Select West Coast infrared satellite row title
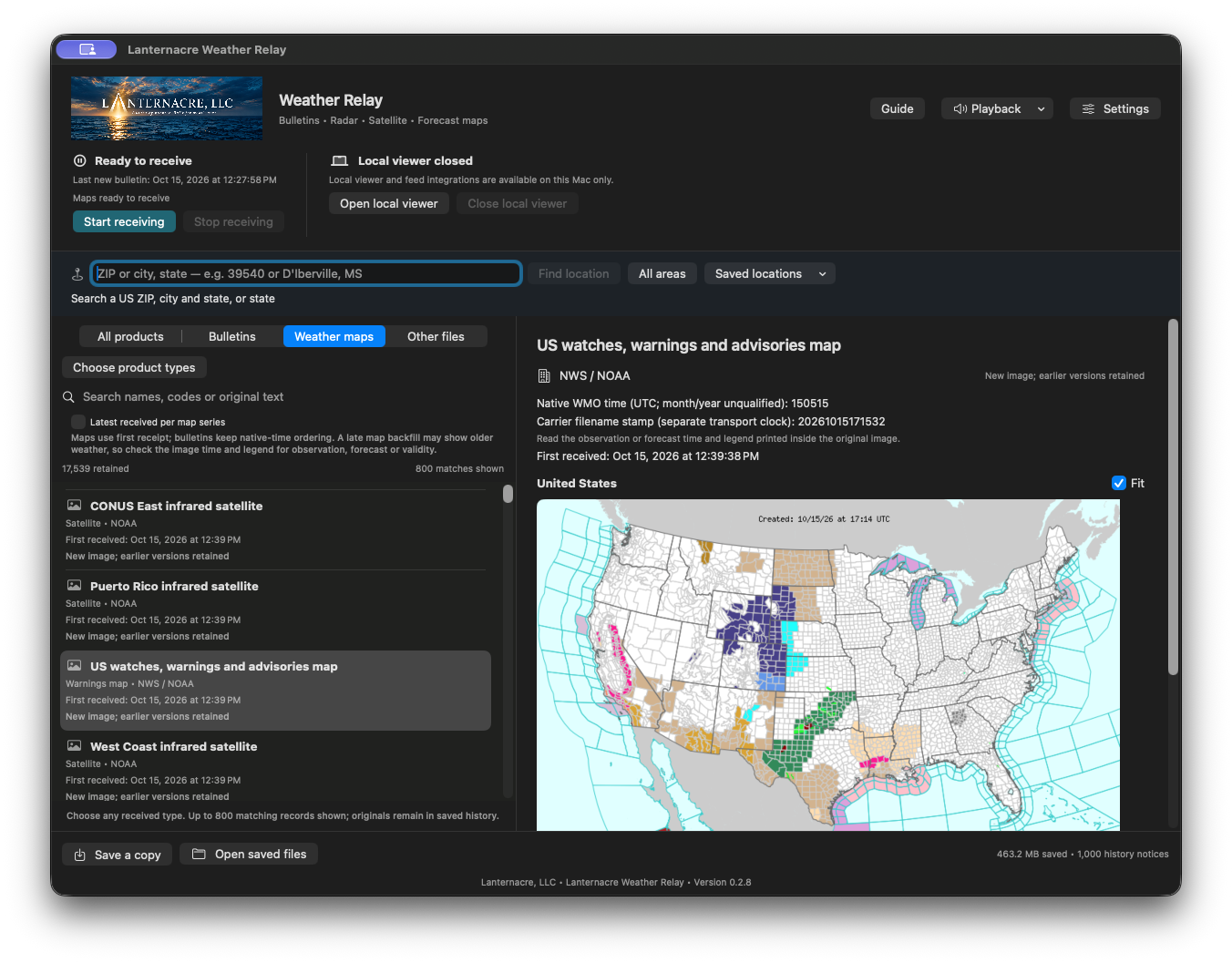1232x963 pixels. tap(173, 746)
